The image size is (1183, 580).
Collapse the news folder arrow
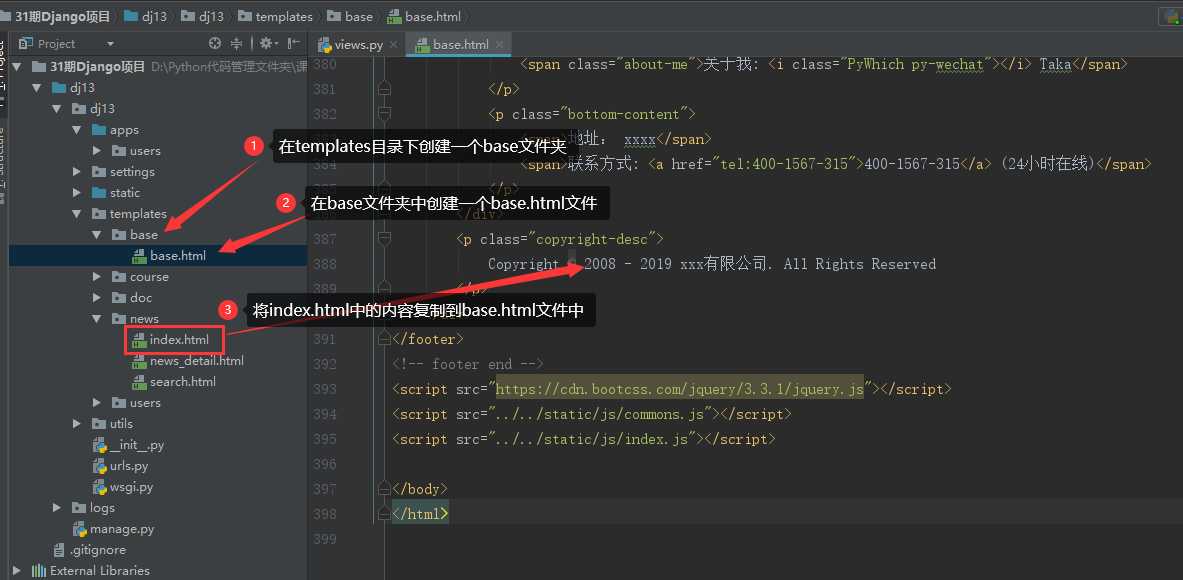(97, 319)
